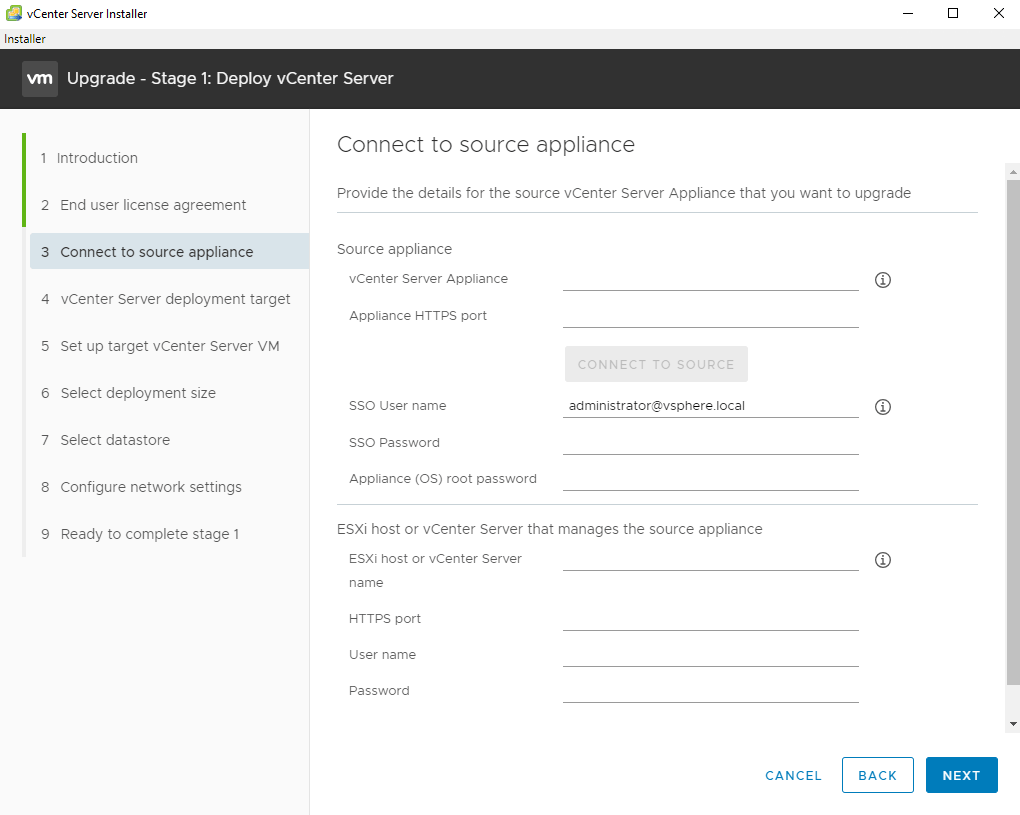Image resolution: width=1020 pixels, height=815 pixels.
Task: Click the Appliance HTTPS port field
Action: pos(710,316)
